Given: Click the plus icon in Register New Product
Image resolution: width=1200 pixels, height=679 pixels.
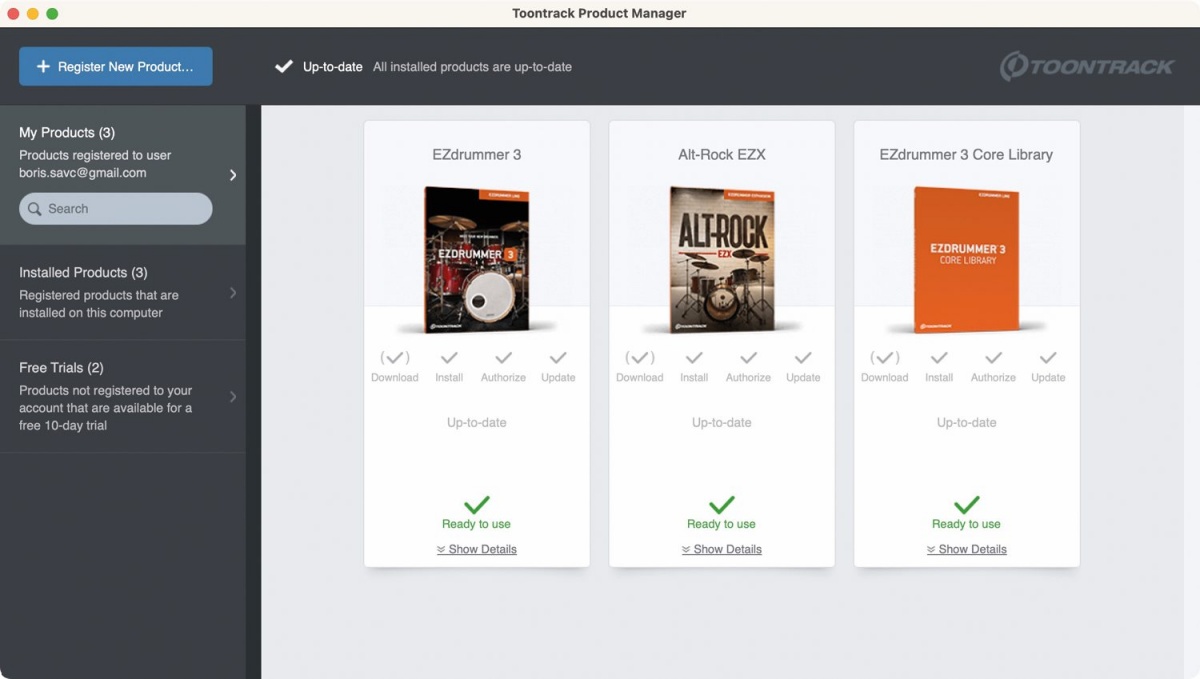Looking at the screenshot, I should [43, 66].
